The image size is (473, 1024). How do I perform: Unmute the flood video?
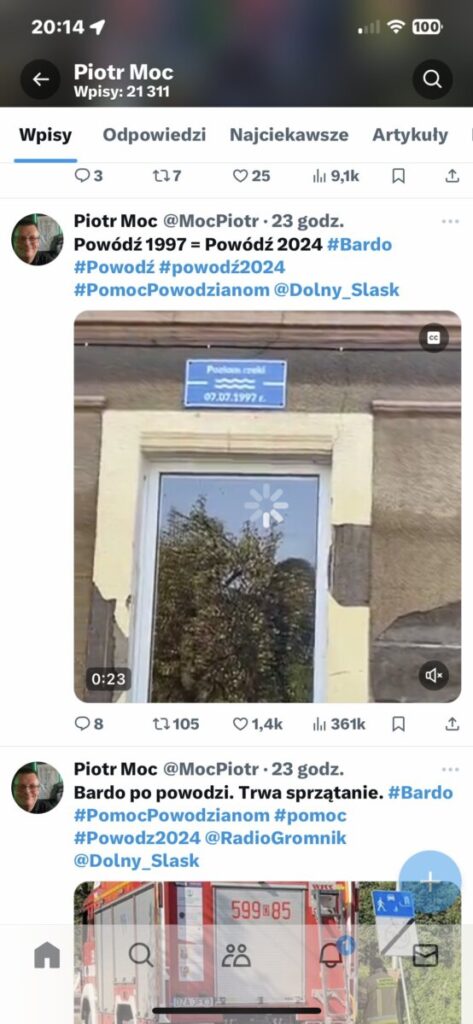pos(434,675)
